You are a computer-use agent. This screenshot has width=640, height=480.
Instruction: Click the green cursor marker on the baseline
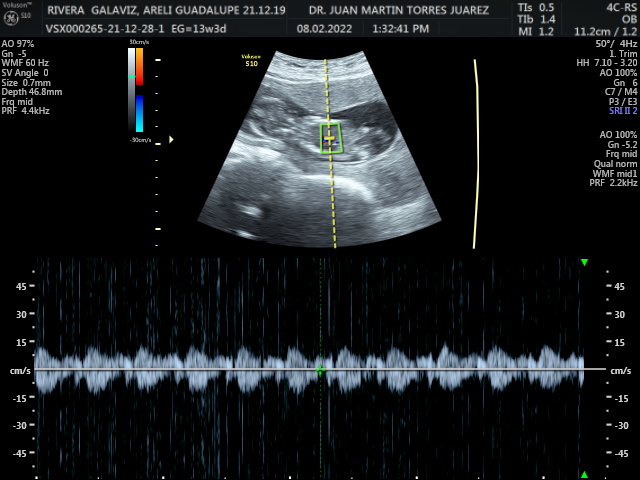click(x=321, y=370)
